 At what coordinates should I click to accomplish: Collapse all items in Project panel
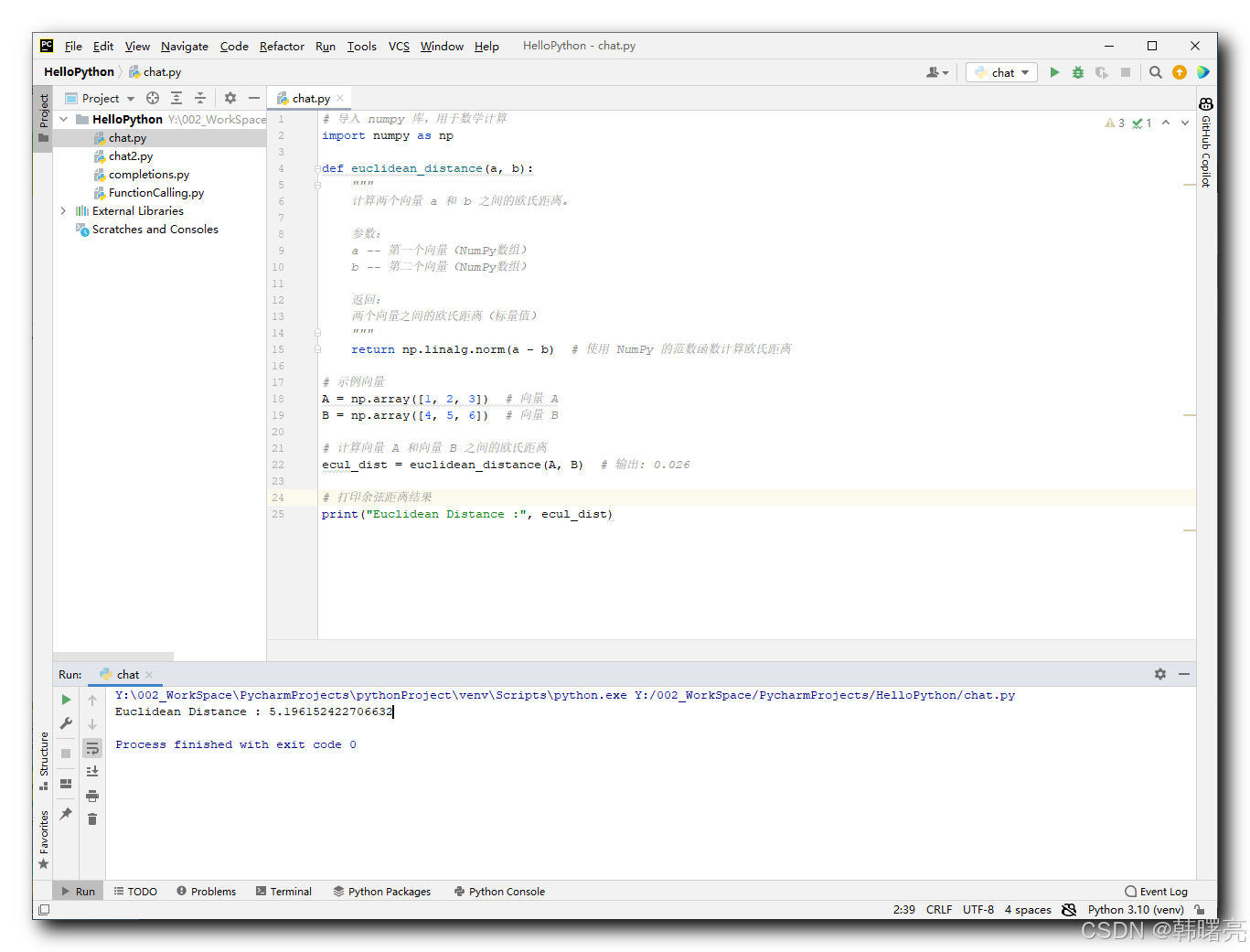pos(200,98)
